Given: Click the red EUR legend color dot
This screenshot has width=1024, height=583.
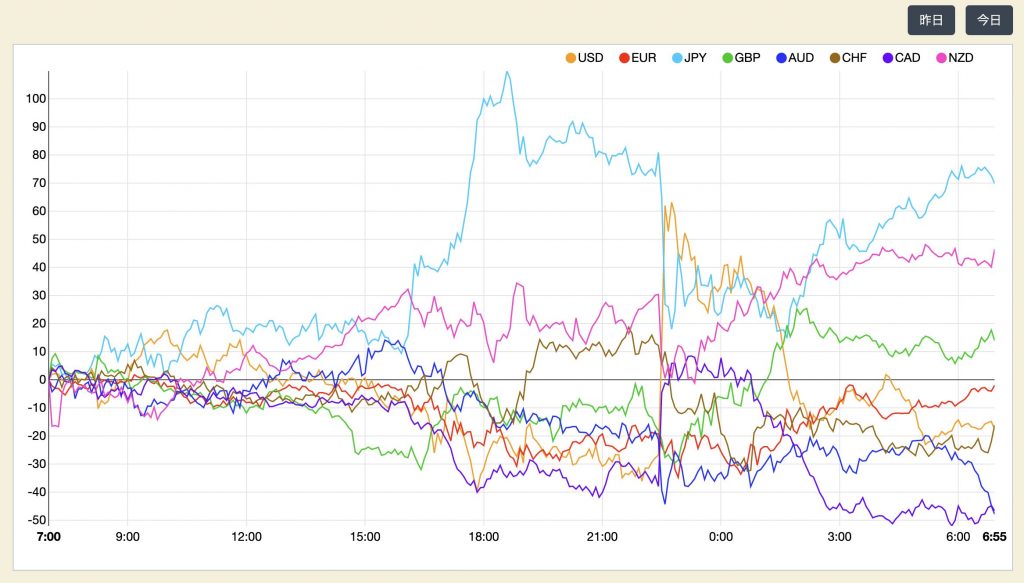Looking at the screenshot, I should click(624, 58).
